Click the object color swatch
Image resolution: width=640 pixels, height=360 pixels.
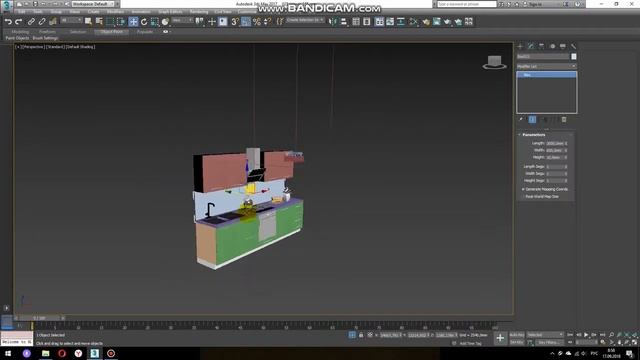pyautogui.click(x=573, y=57)
